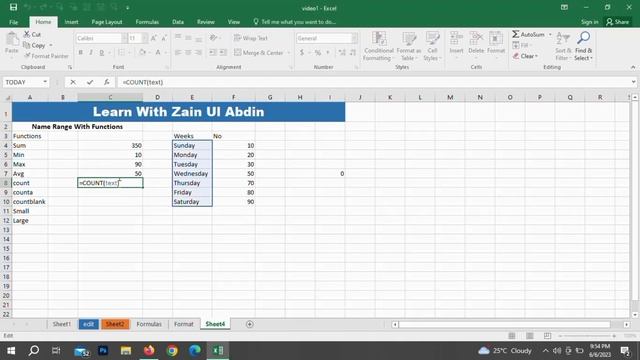This screenshot has width=640, height=360.
Task: Open Cell Styles gallery icon
Action: click(x=432, y=38)
